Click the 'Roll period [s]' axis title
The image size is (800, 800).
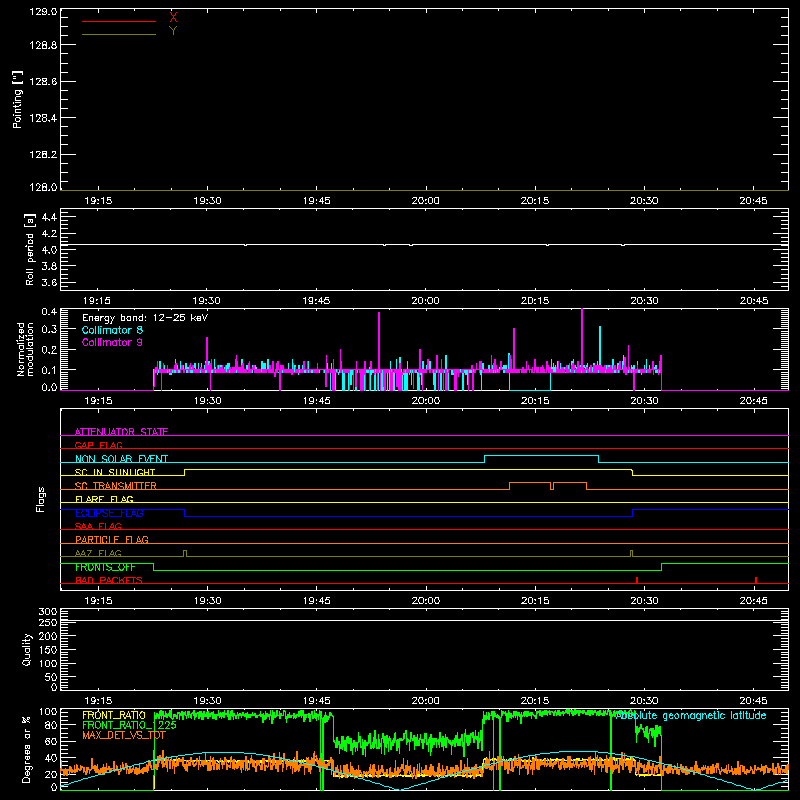(30, 249)
